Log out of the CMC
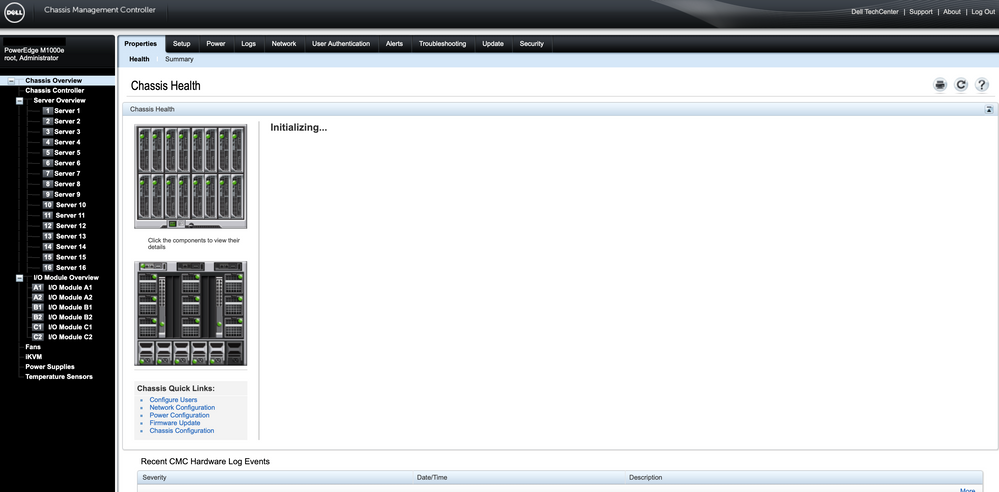Viewport: 999px width, 492px height. tap(982, 12)
